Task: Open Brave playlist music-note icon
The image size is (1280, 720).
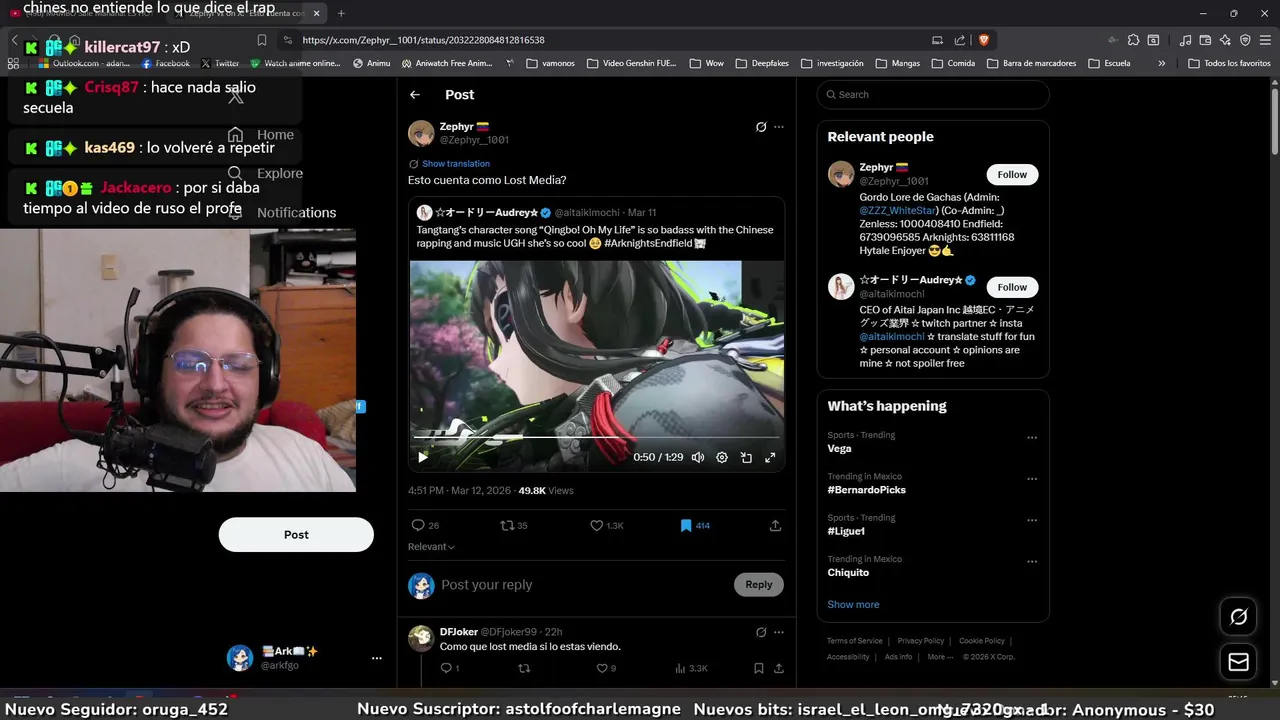Action: (1185, 40)
